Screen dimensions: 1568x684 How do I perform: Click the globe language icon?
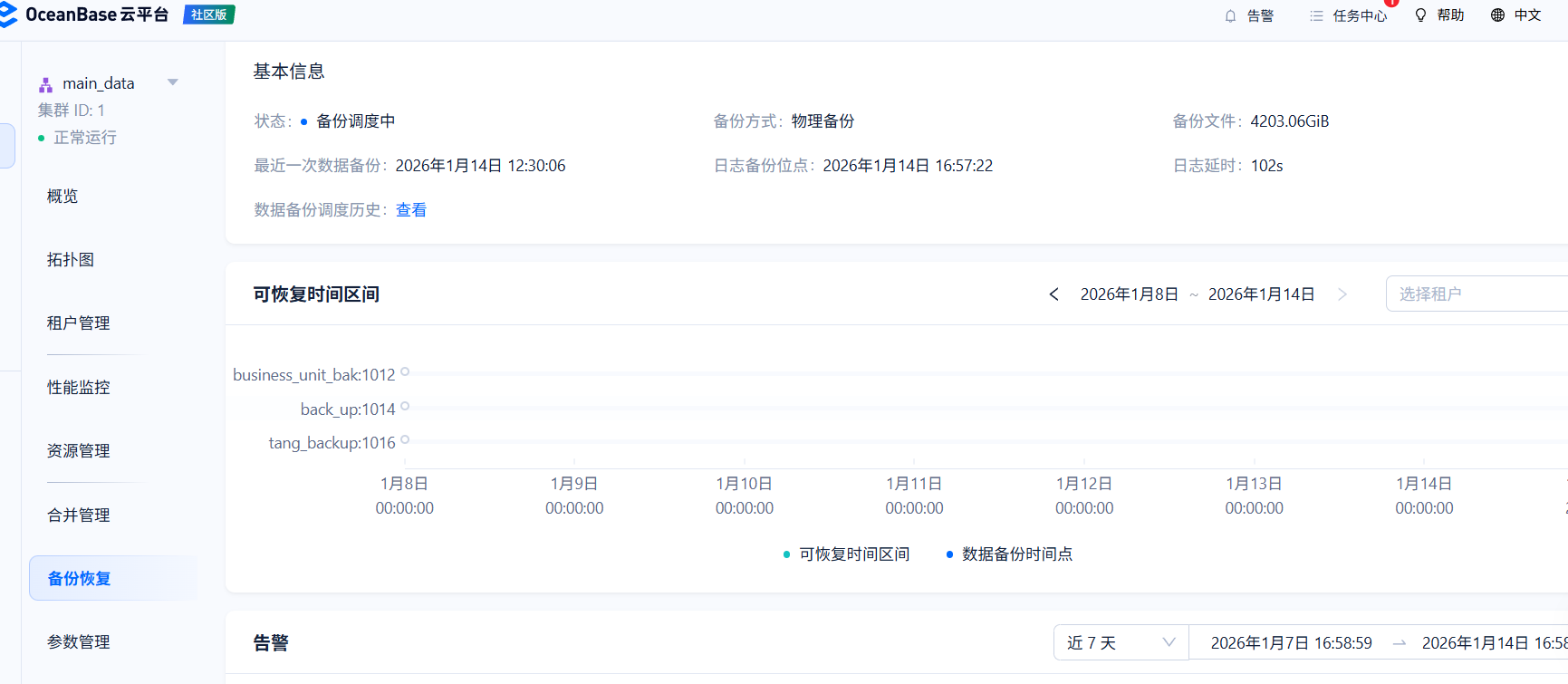[x=1497, y=15]
